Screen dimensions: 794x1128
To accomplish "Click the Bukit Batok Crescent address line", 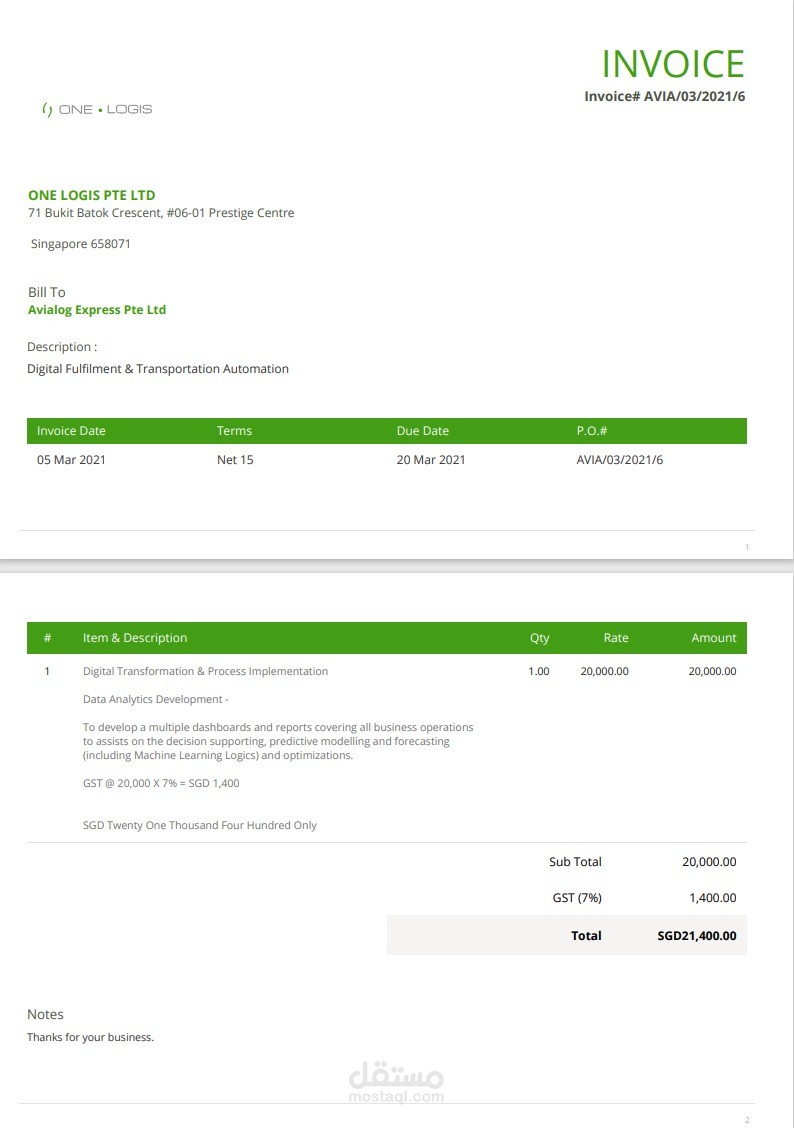I will [x=161, y=213].
